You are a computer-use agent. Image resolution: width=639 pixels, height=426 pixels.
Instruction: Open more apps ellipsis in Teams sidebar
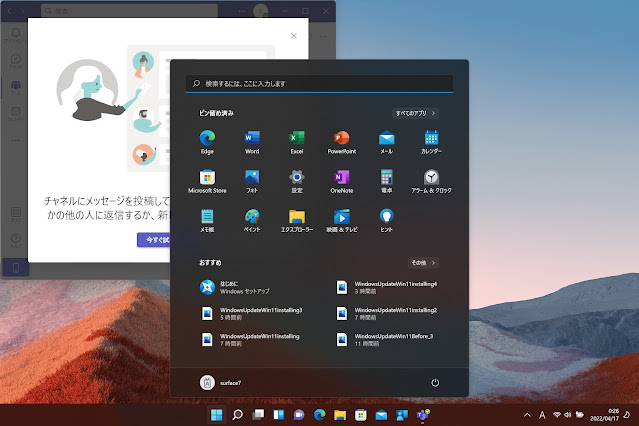[15, 140]
